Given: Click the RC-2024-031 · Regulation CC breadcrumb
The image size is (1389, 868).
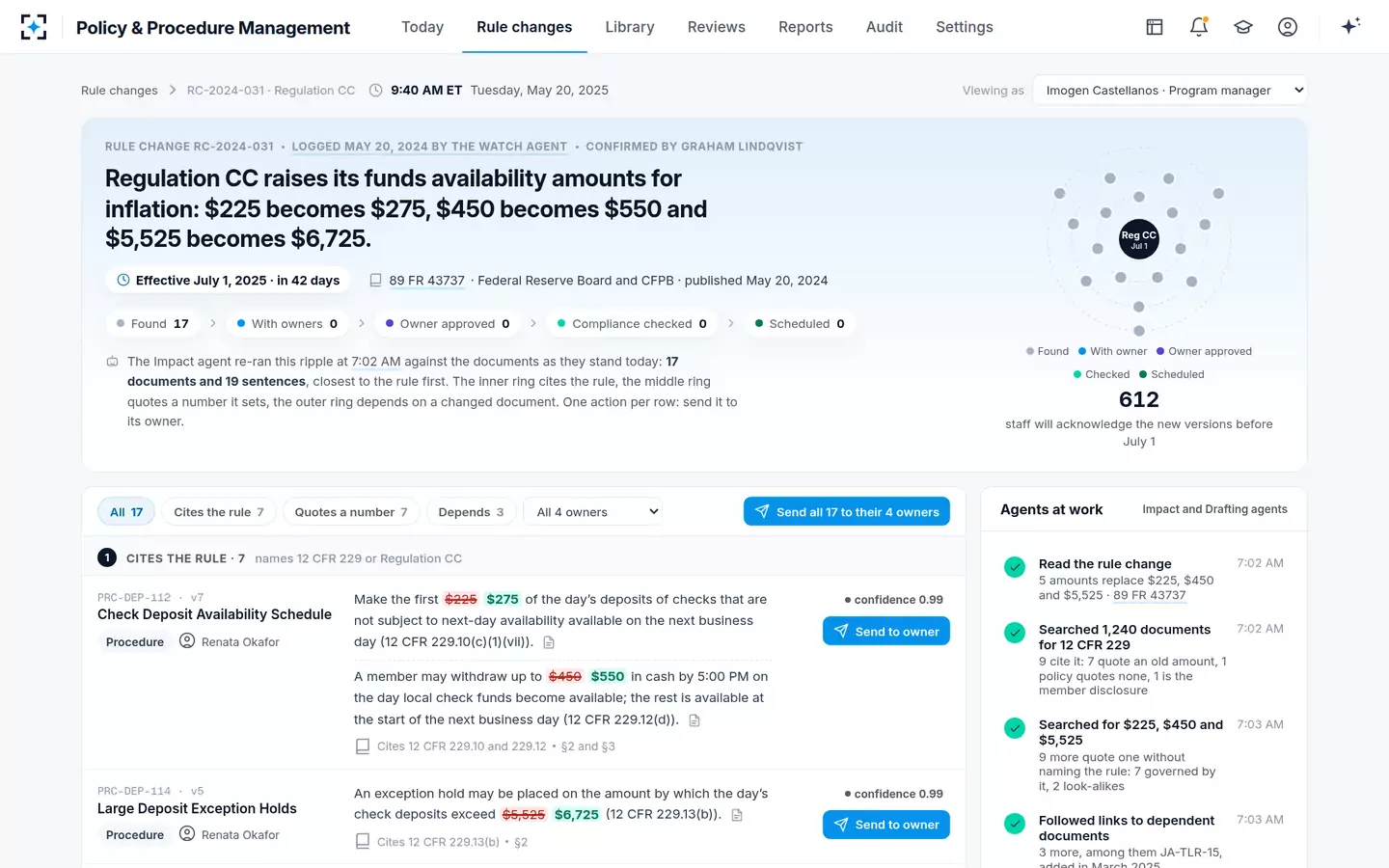Looking at the screenshot, I should pyautogui.click(x=271, y=91).
